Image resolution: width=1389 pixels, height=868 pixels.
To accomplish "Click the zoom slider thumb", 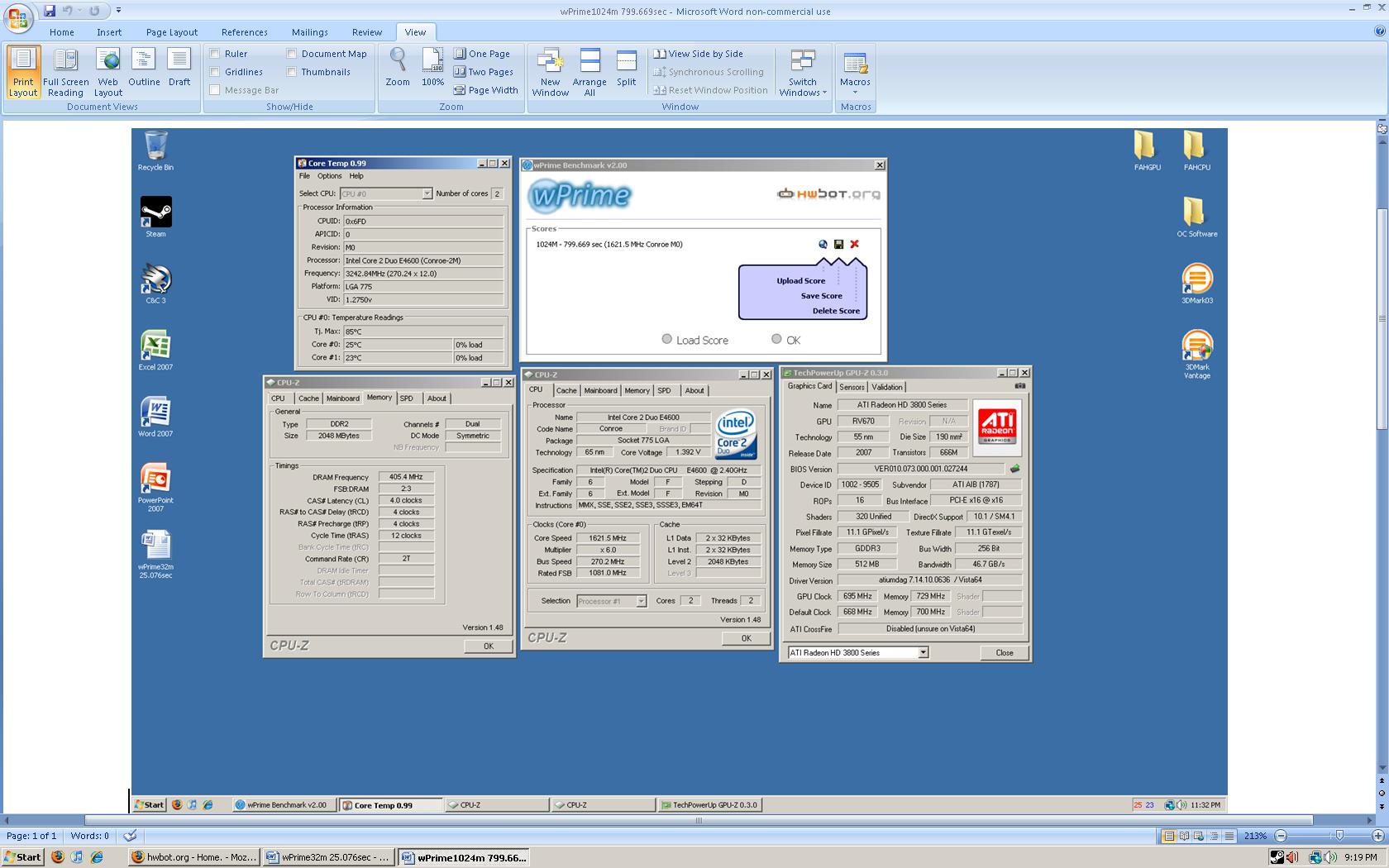I will 1339,836.
